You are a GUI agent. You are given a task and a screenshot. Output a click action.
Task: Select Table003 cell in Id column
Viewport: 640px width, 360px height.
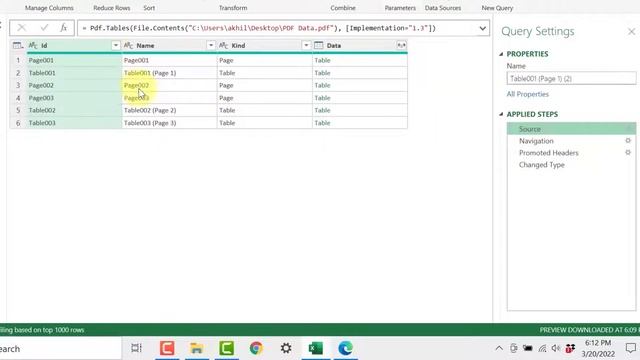pyautogui.click(x=74, y=123)
